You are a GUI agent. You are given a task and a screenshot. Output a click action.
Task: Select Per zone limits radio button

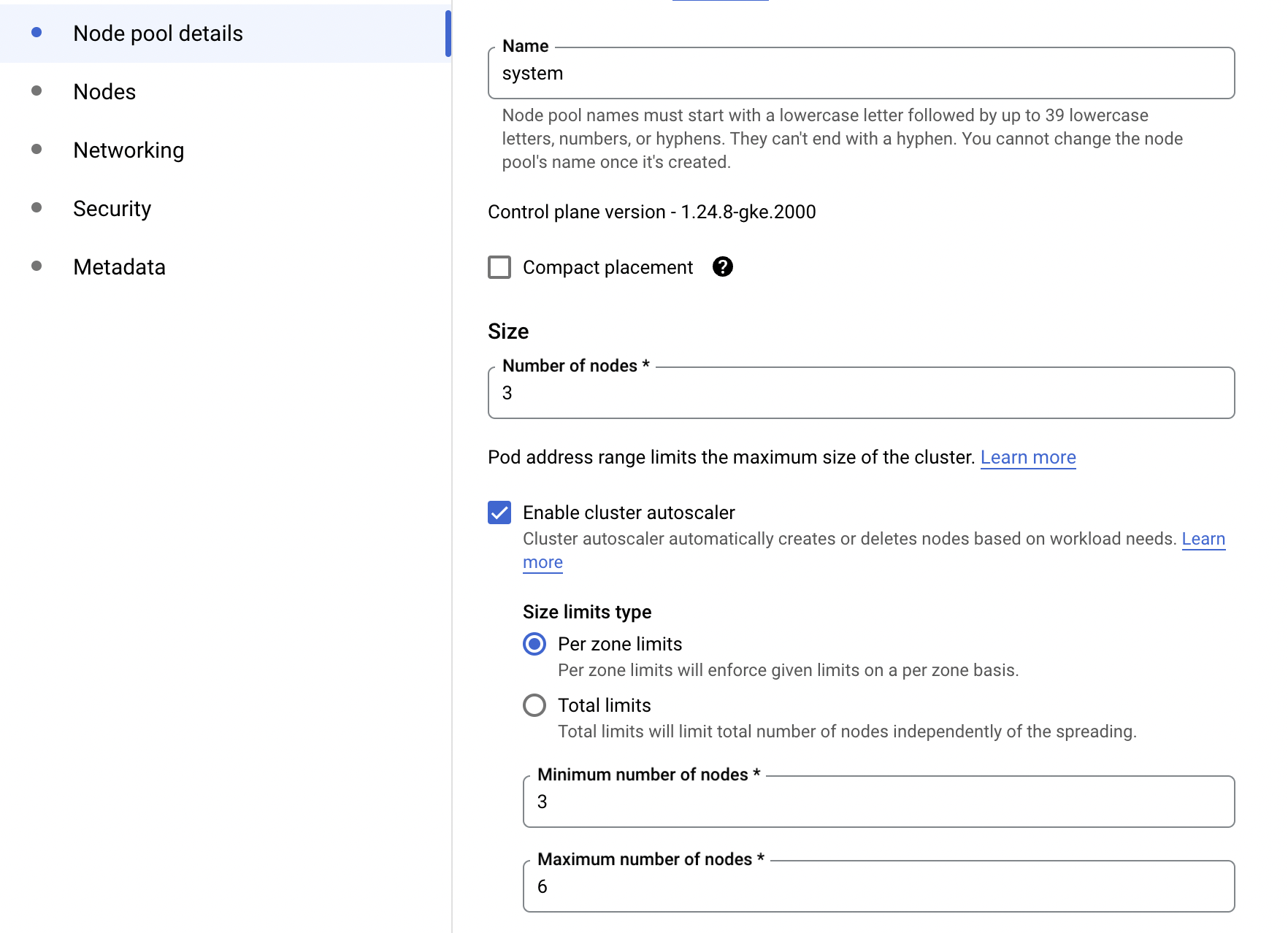coord(534,644)
